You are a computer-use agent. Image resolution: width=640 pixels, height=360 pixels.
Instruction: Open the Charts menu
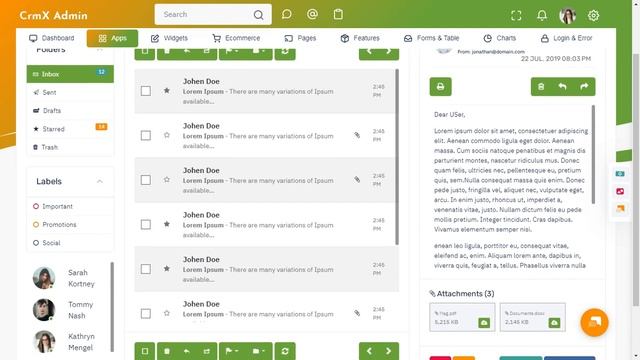pyautogui.click(x=500, y=38)
